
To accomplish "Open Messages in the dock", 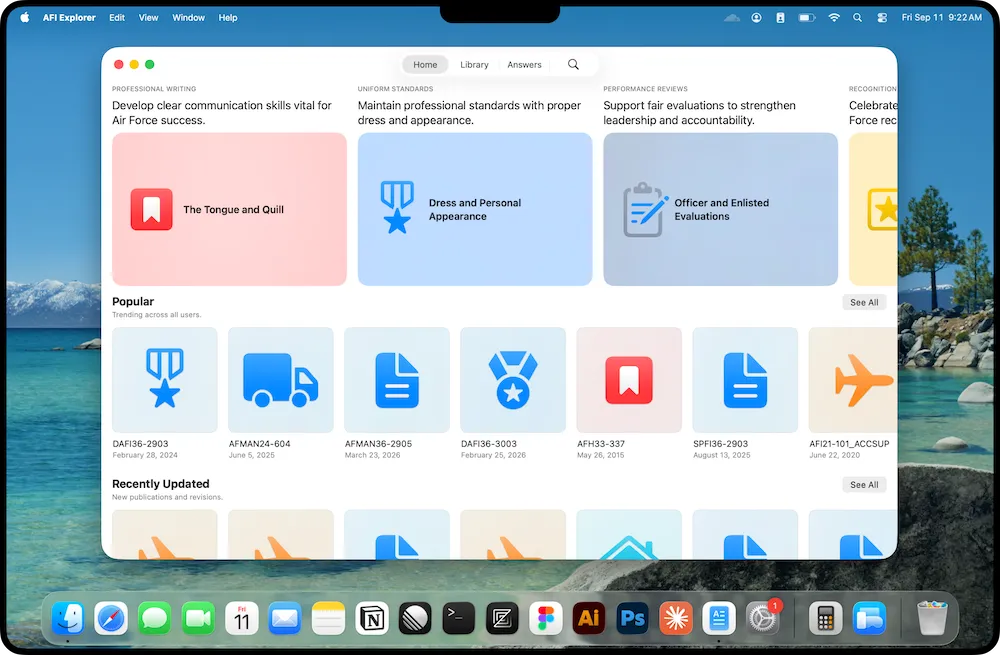I will pos(154,618).
